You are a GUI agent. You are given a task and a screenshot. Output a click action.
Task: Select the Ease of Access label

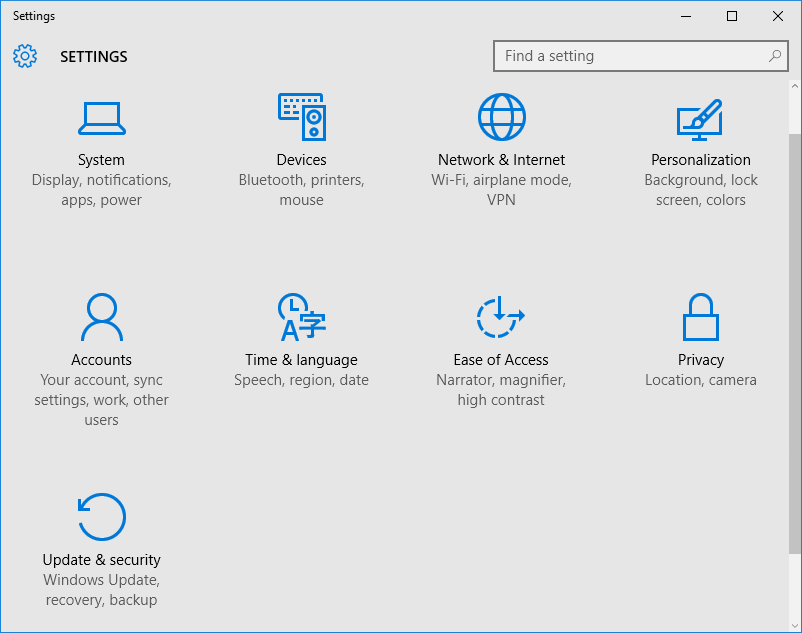pos(501,359)
